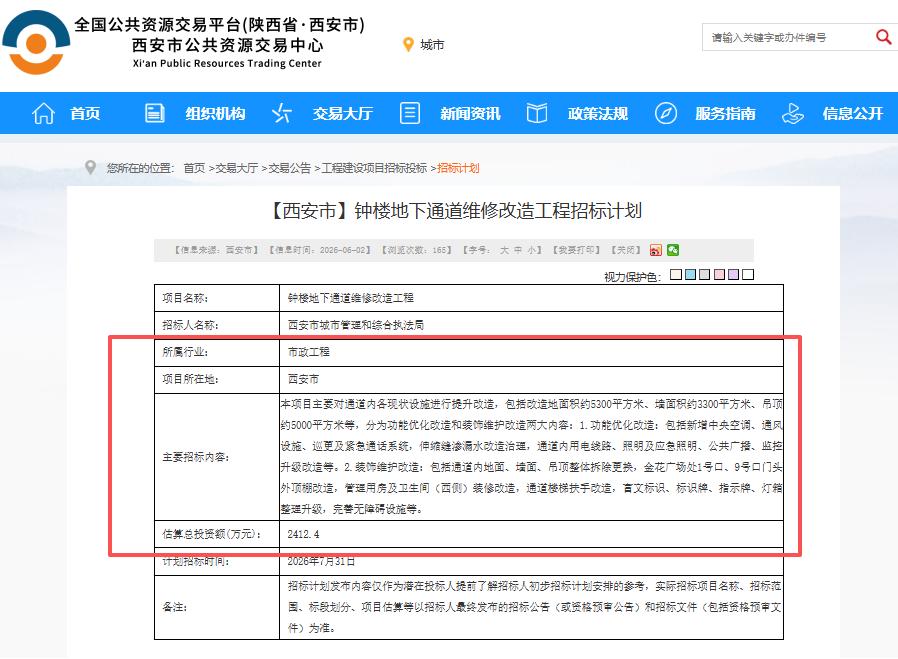898x659 pixels.
Task: Click the 信息时间 2026-06-02 text
Action: 320,250
